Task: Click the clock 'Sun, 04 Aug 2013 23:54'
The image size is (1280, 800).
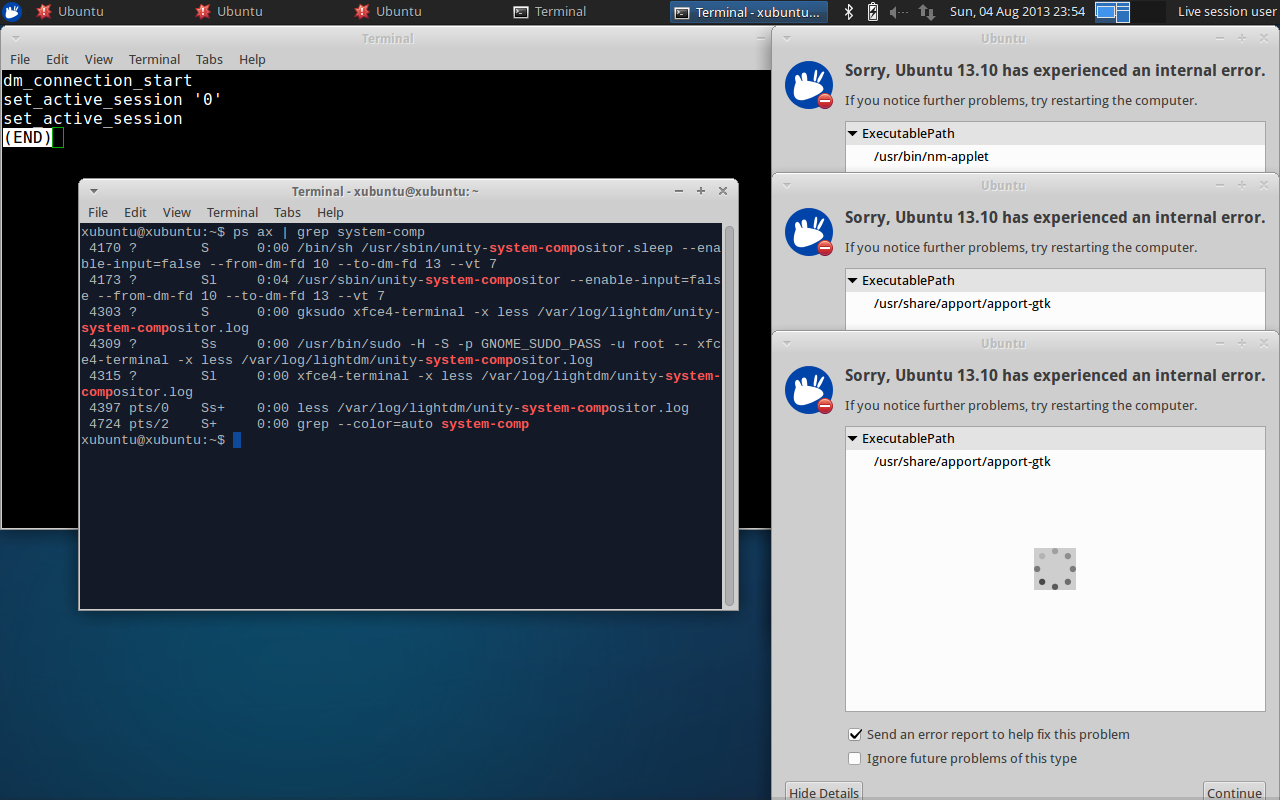Action: click(x=1016, y=12)
